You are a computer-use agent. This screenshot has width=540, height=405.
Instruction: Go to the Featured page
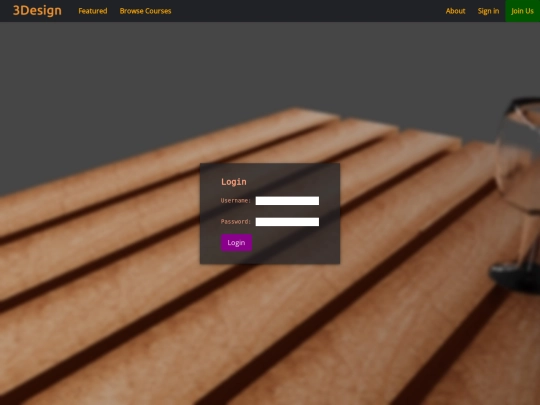[93, 11]
